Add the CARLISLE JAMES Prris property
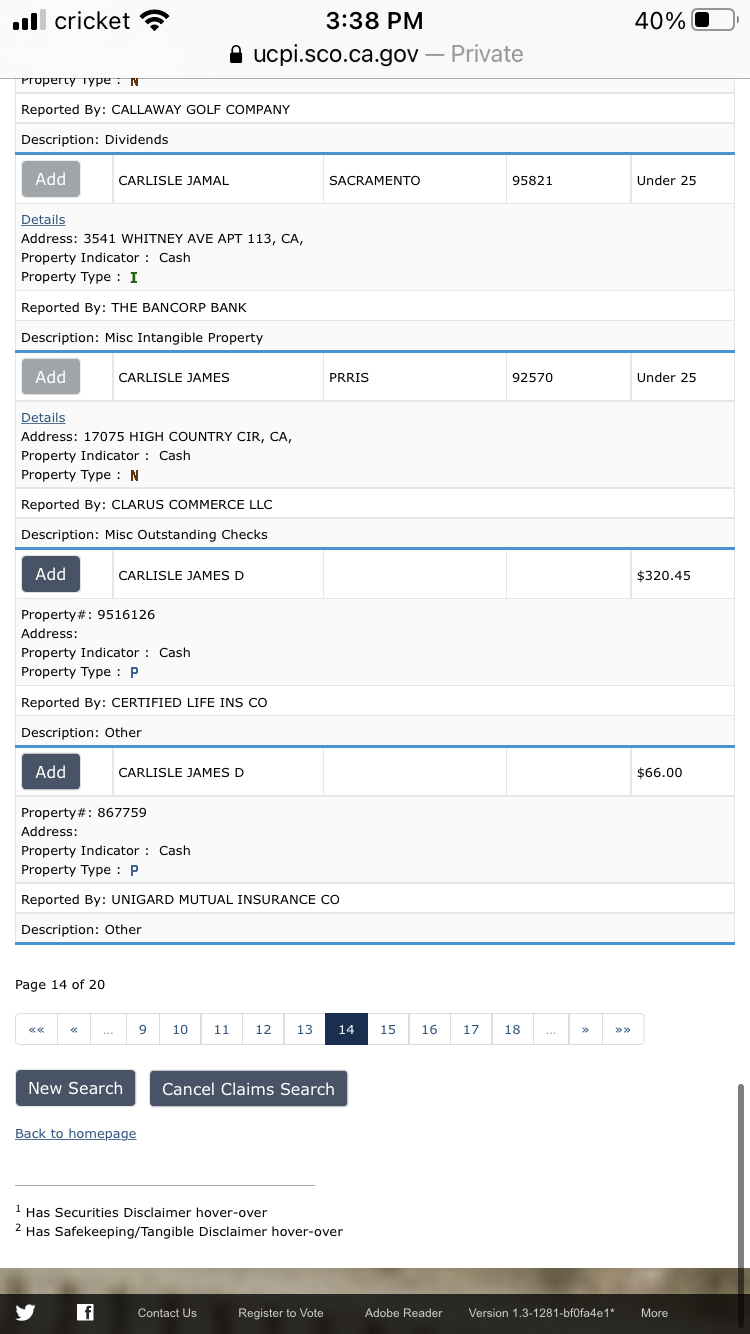This screenshot has height=1334, width=750. (51, 377)
